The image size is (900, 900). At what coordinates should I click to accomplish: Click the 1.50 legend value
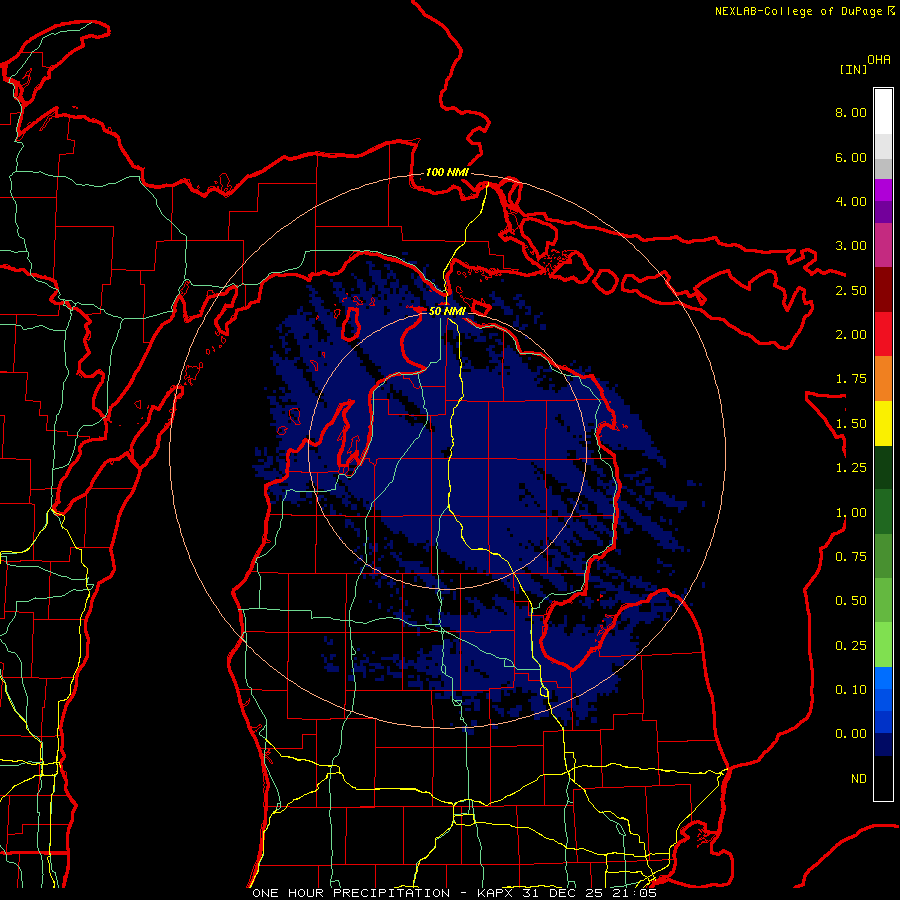(851, 424)
